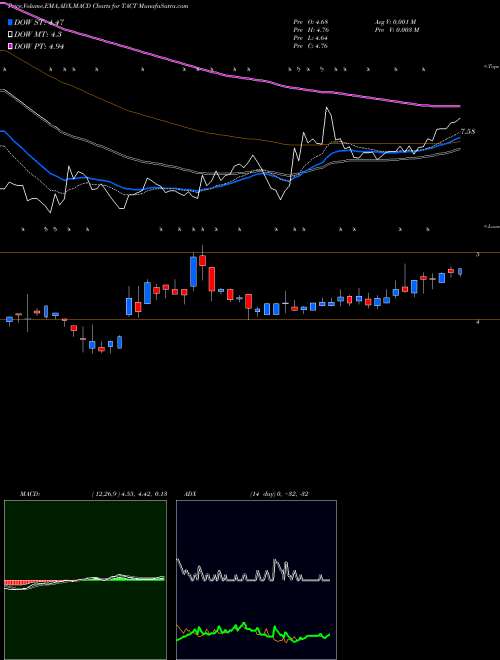Click the MACD panel title

pyautogui.click(x=30, y=493)
